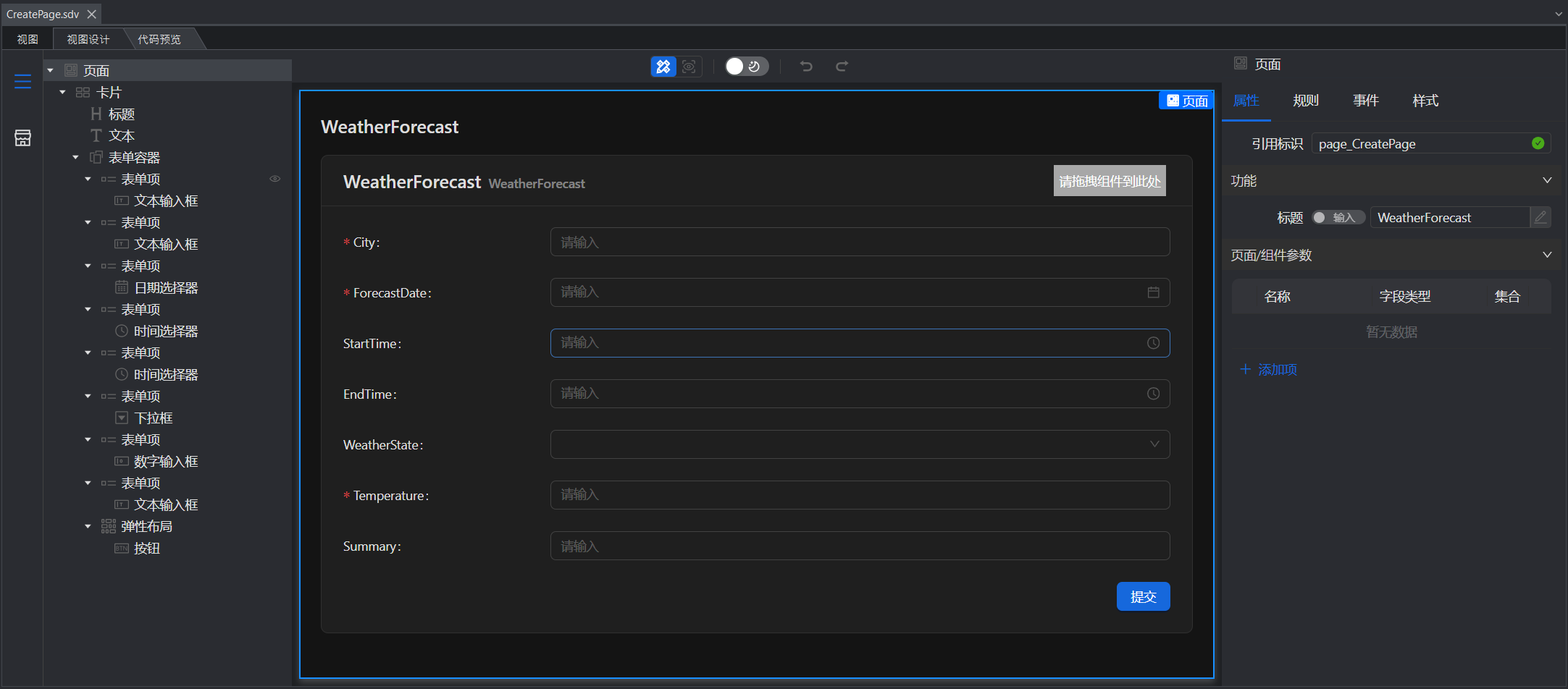Close the CreatePage.sdv tab
1568x689 pixels.
pos(92,14)
